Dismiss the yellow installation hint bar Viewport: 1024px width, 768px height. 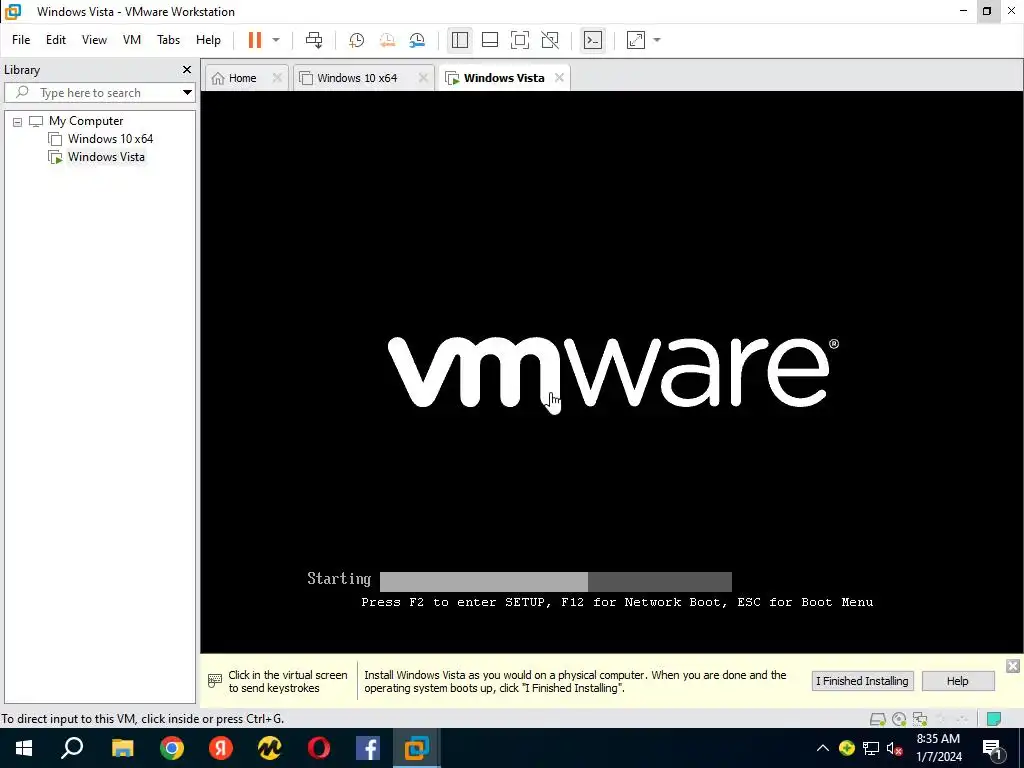pyautogui.click(x=1012, y=666)
